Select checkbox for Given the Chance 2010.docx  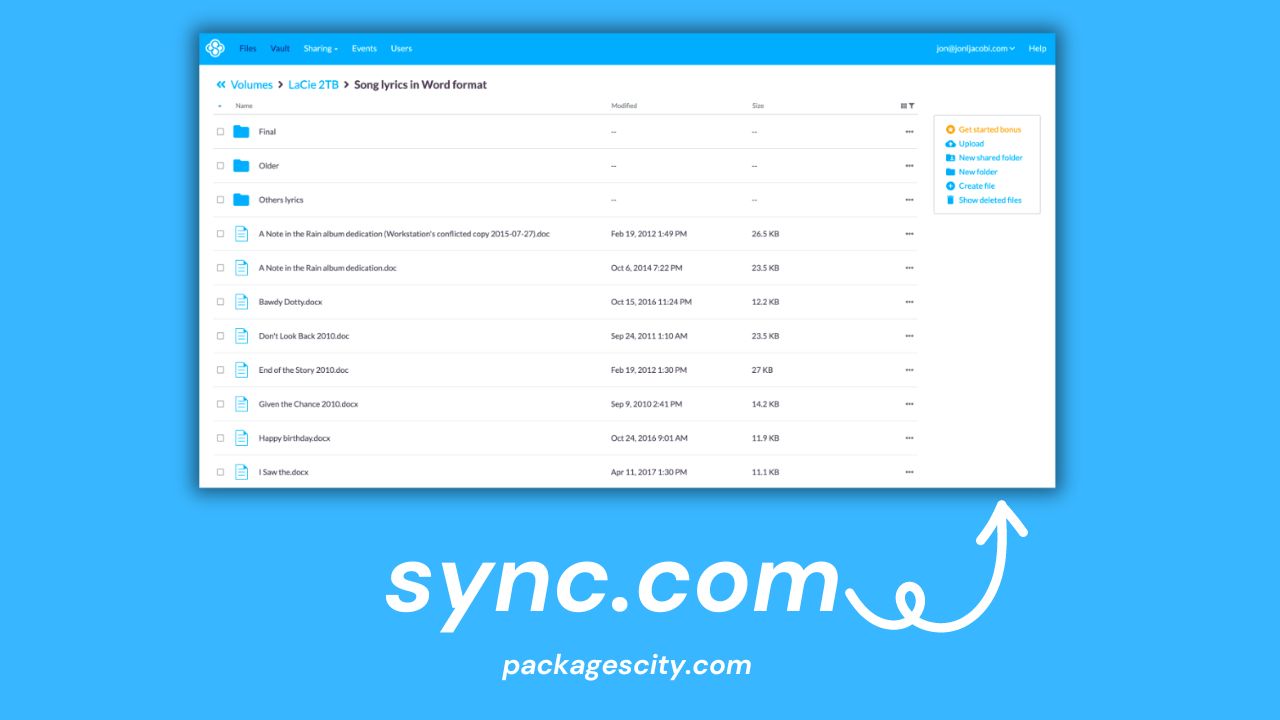tap(220, 404)
